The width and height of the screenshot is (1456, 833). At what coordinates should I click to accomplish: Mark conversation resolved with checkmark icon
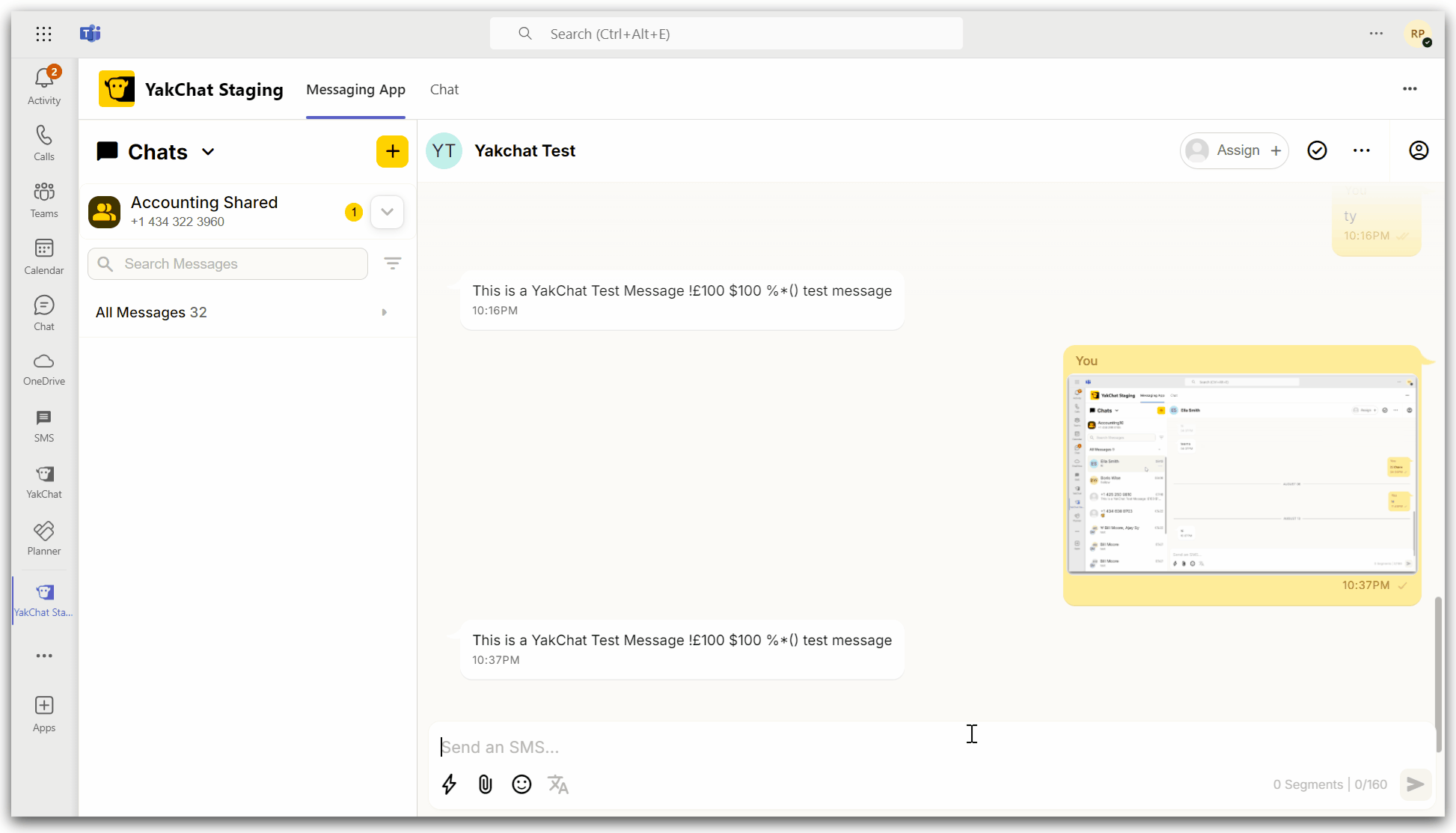click(x=1317, y=150)
